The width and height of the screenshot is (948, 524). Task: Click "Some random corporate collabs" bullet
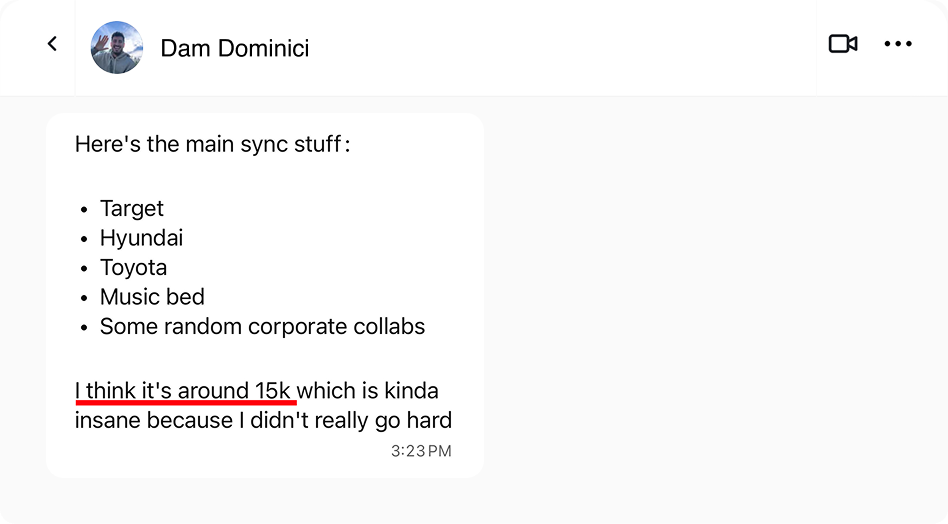(x=262, y=327)
